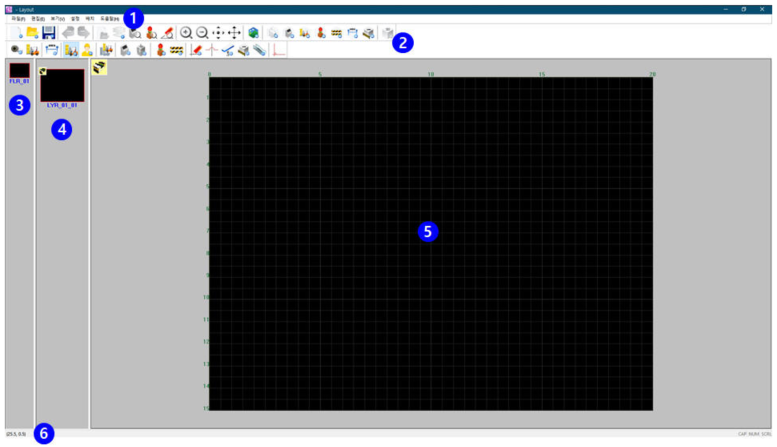Click the undo arrow icon

(68, 33)
